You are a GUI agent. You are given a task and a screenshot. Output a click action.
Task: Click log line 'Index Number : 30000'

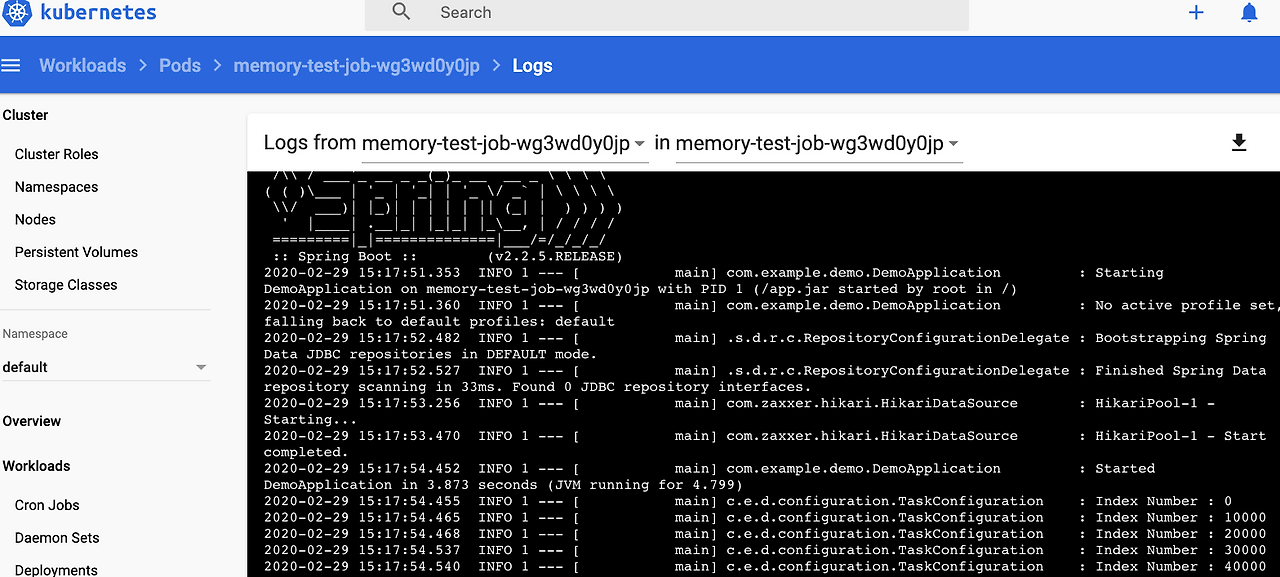pyautogui.click(x=765, y=549)
